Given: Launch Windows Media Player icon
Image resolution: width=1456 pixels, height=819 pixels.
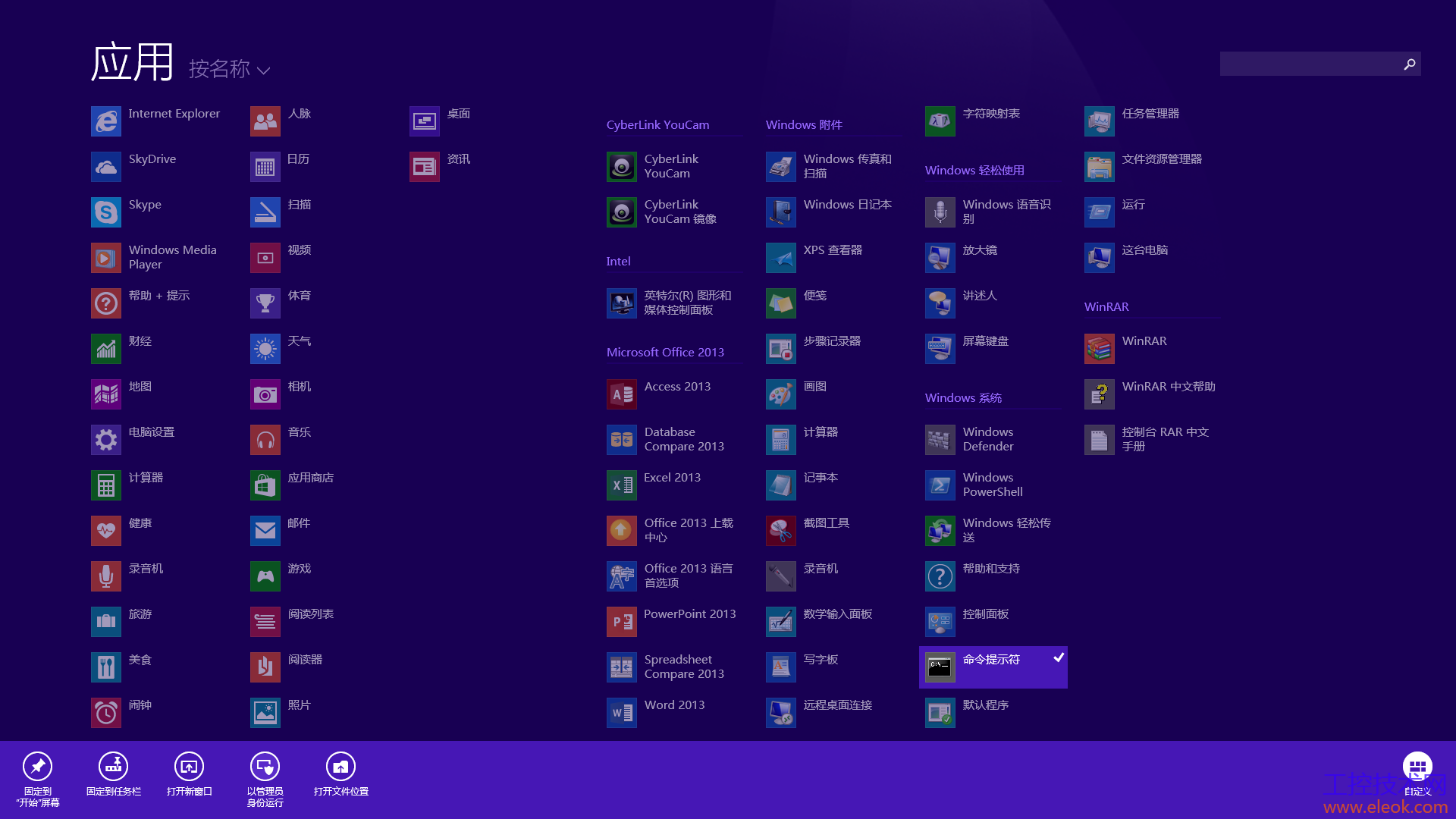Looking at the screenshot, I should (x=106, y=258).
